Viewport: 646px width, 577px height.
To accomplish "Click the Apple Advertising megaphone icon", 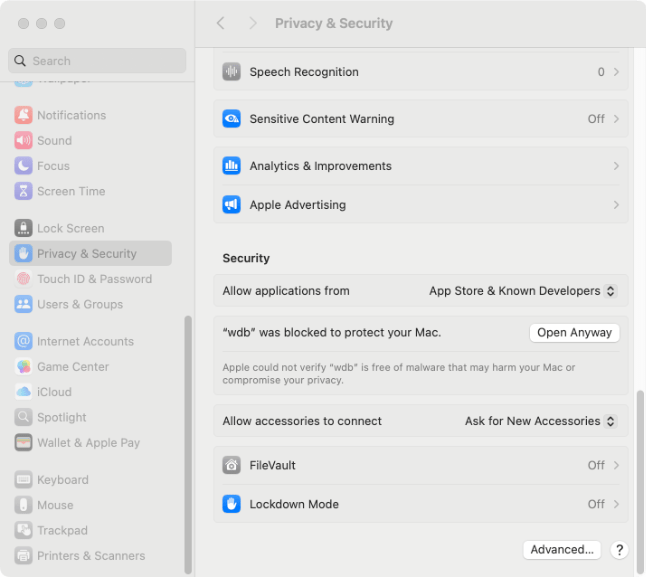I will 232,205.
